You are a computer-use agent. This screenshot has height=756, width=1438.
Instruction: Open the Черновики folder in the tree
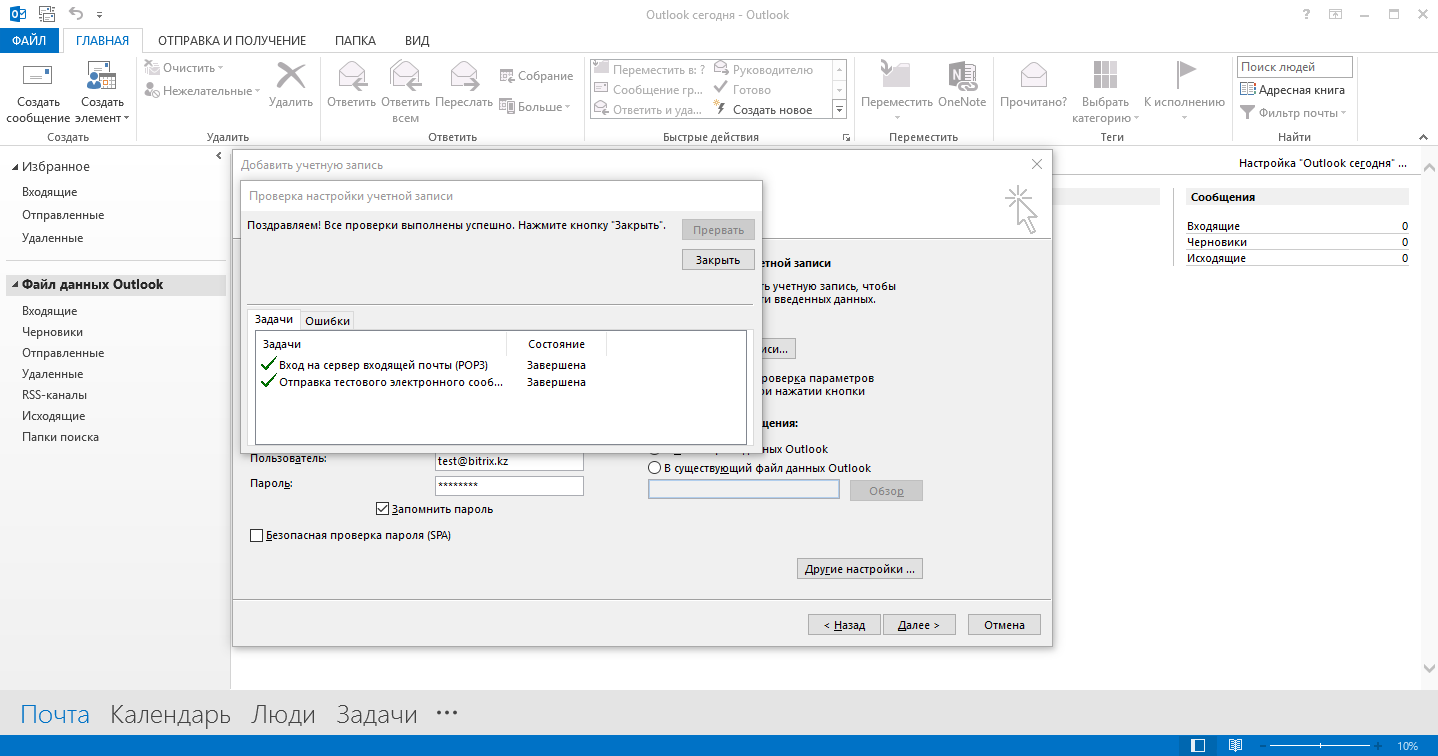(x=53, y=332)
